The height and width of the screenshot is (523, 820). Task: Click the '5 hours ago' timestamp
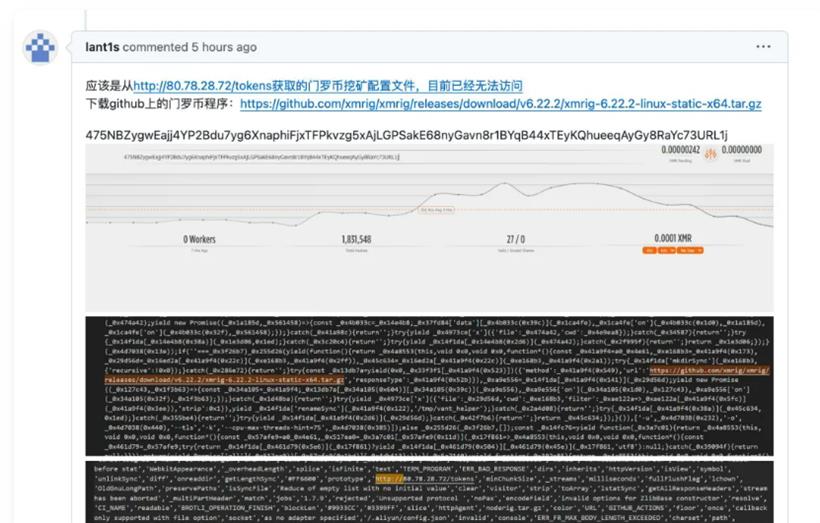coord(224,47)
